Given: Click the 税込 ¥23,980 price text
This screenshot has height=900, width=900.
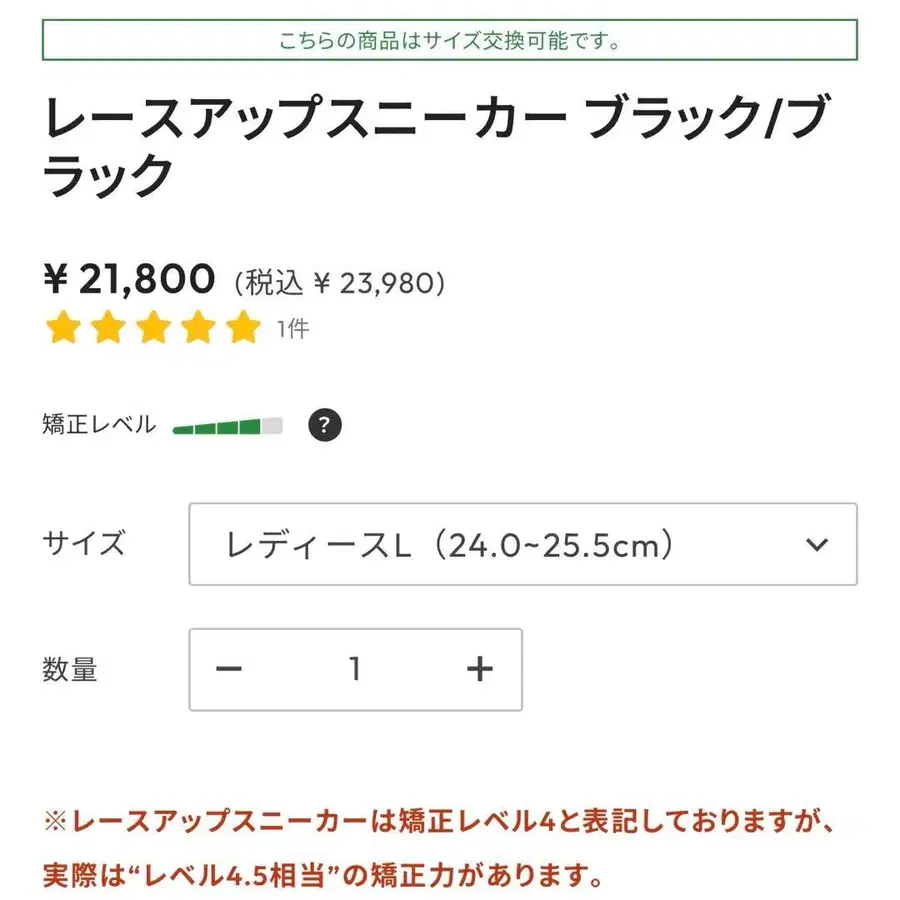Looking at the screenshot, I should click(338, 281).
